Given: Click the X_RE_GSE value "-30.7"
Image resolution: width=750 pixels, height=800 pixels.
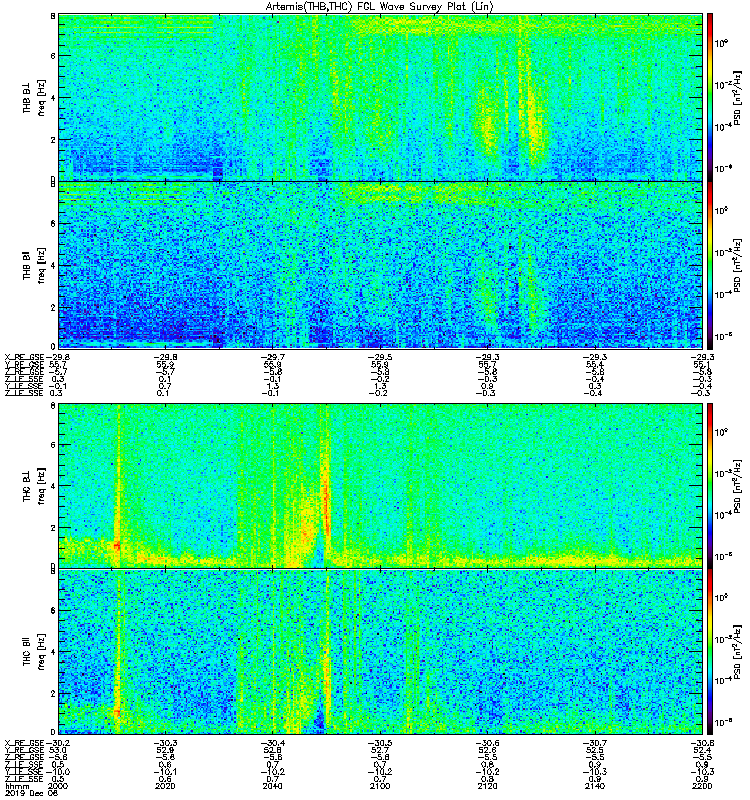Looking at the screenshot, I should point(595,743).
